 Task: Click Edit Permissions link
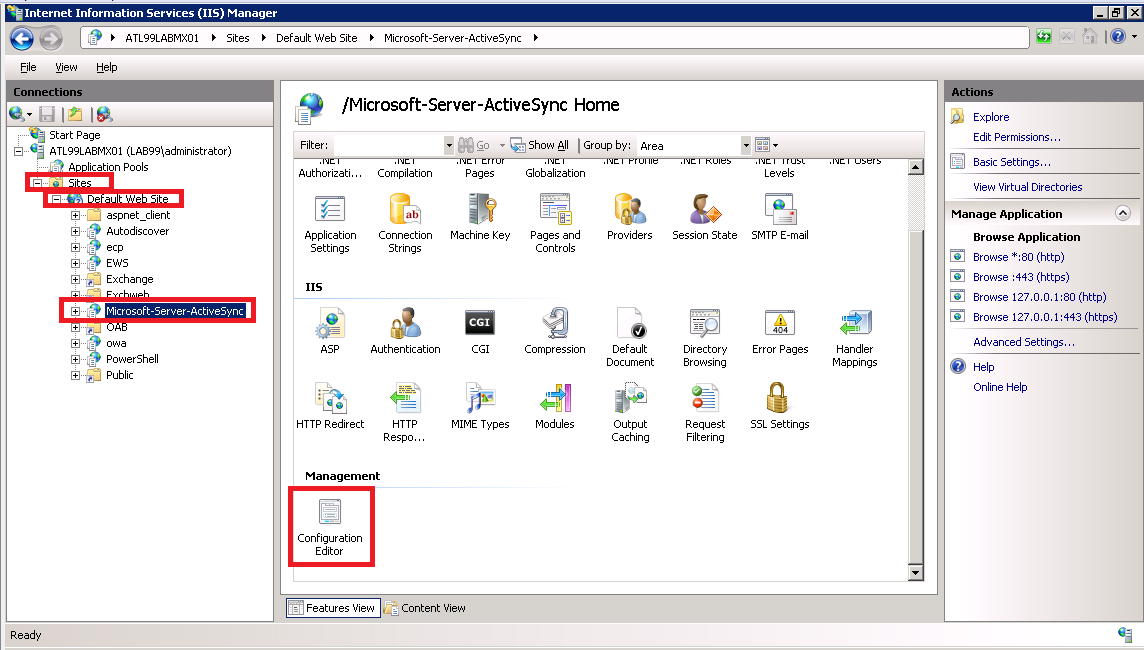click(x=1016, y=137)
